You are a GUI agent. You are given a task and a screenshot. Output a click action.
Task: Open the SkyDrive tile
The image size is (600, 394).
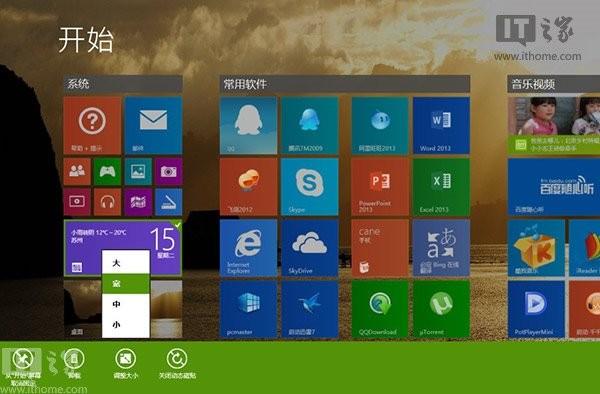click(310, 248)
